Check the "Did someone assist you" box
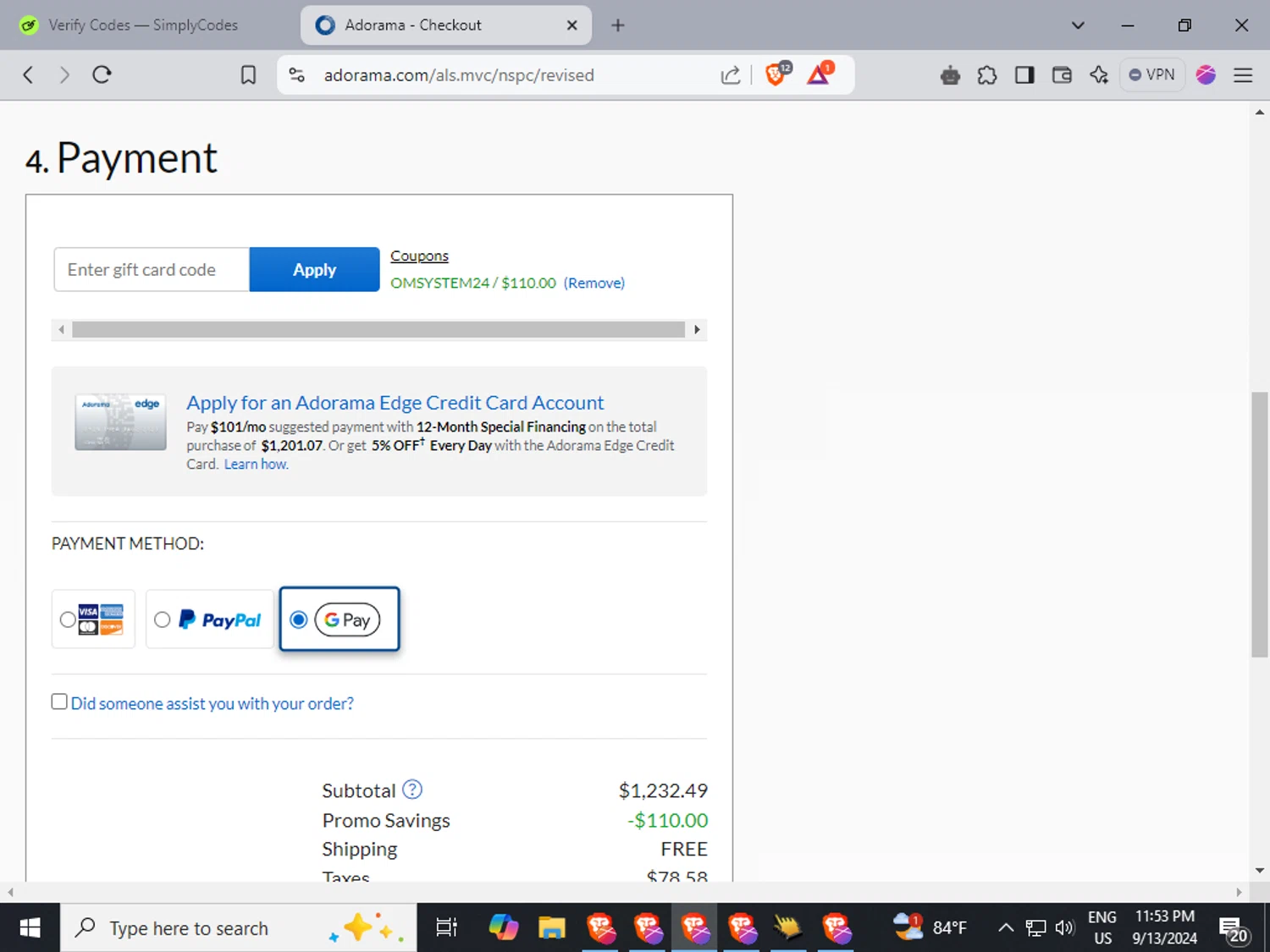 (59, 702)
